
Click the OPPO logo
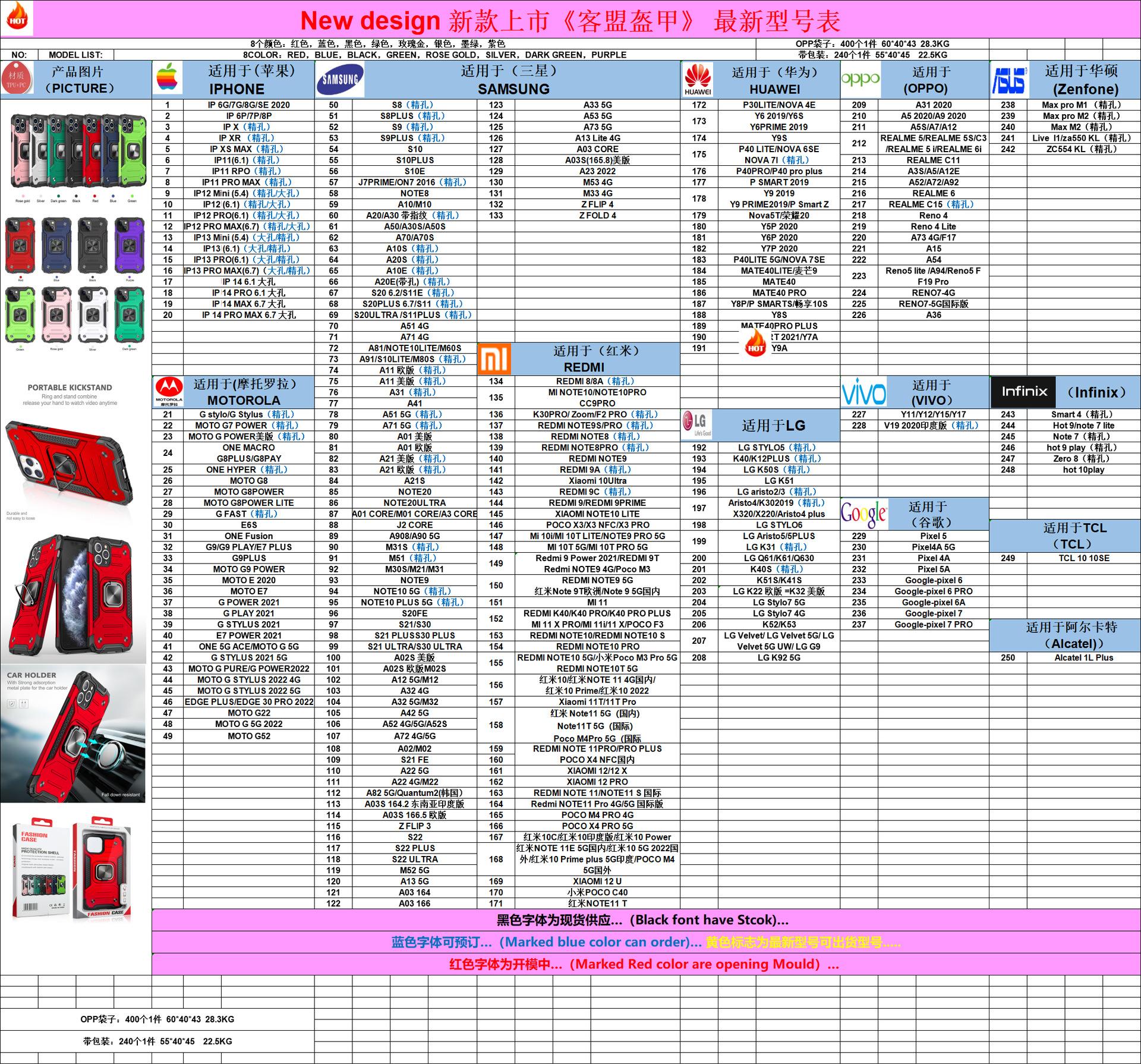[x=860, y=79]
